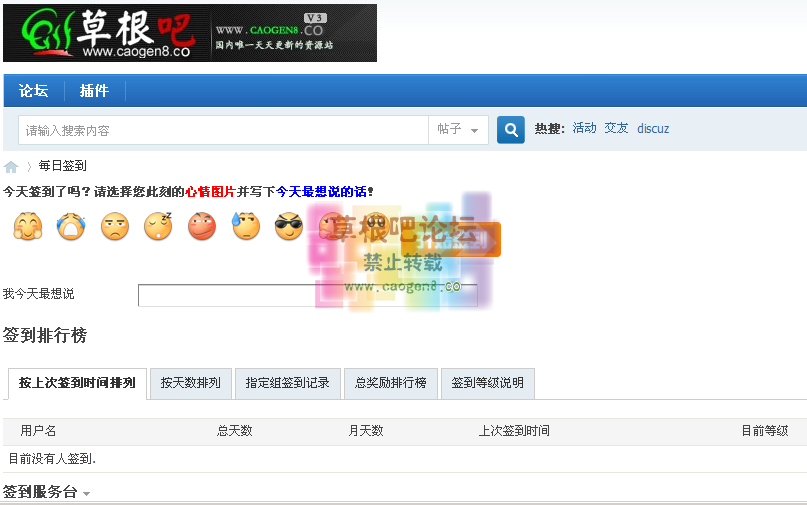Image resolution: width=807 pixels, height=505 pixels.
Task: Open the 插件 navigation menu item
Action: (94, 91)
